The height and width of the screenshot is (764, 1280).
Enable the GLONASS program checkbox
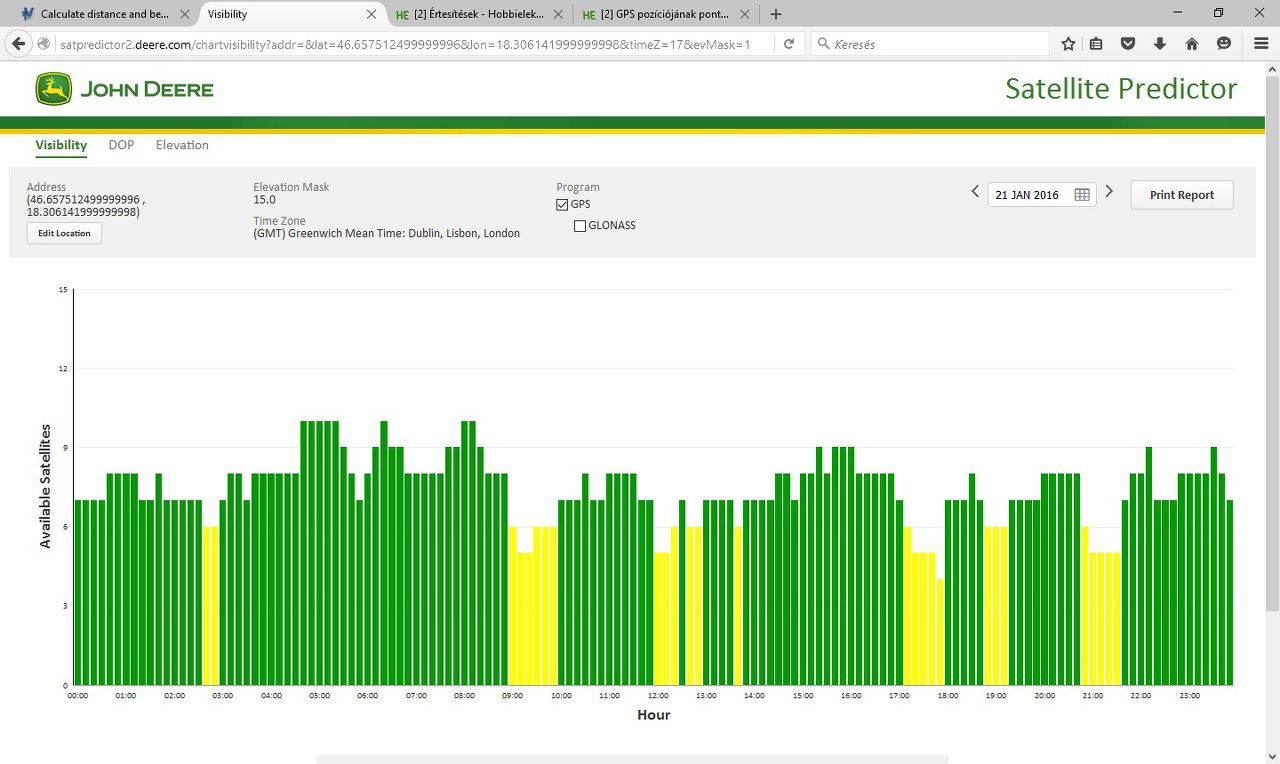coord(580,226)
